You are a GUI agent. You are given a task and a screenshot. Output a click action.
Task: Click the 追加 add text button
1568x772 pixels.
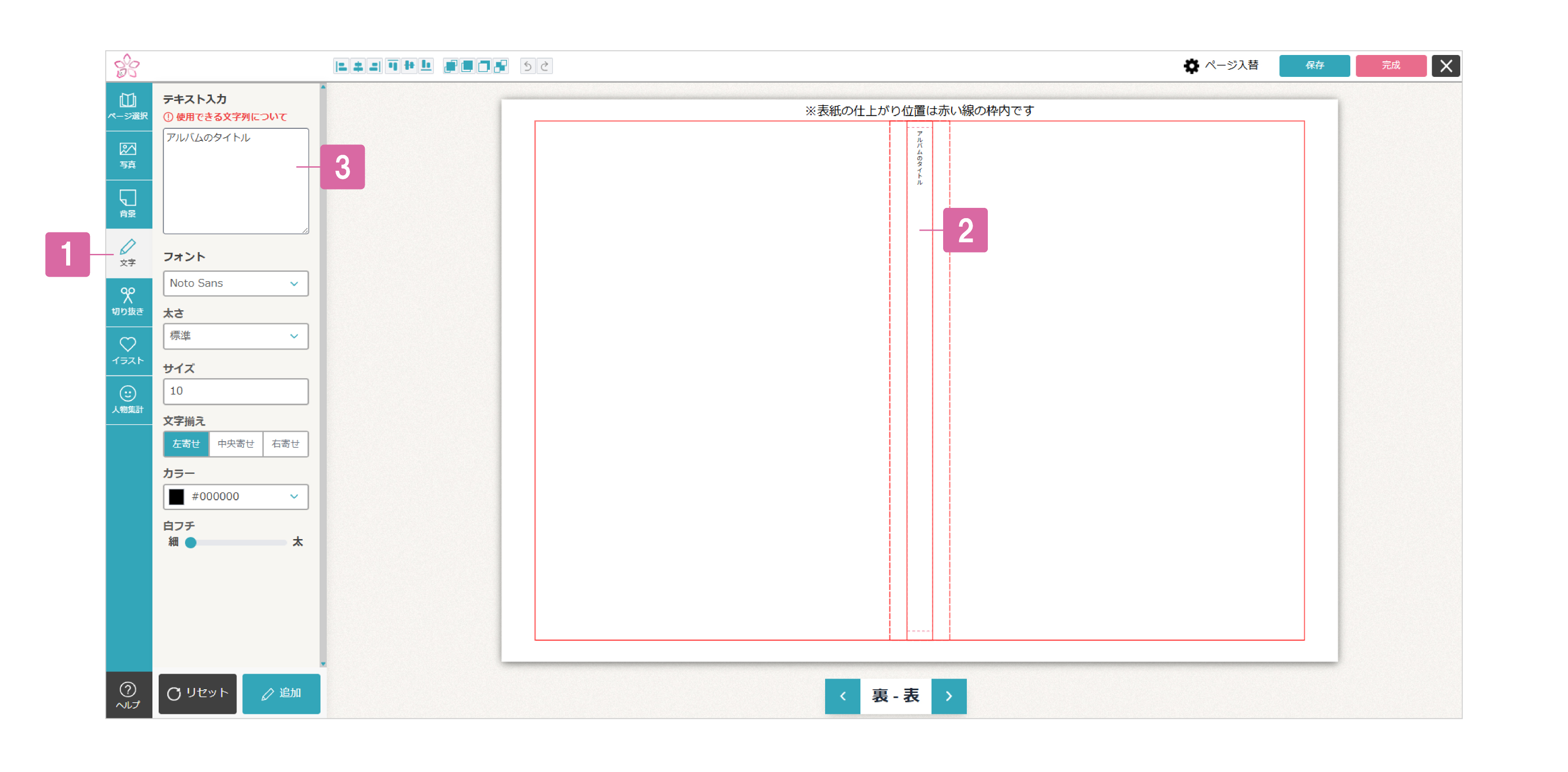(281, 693)
